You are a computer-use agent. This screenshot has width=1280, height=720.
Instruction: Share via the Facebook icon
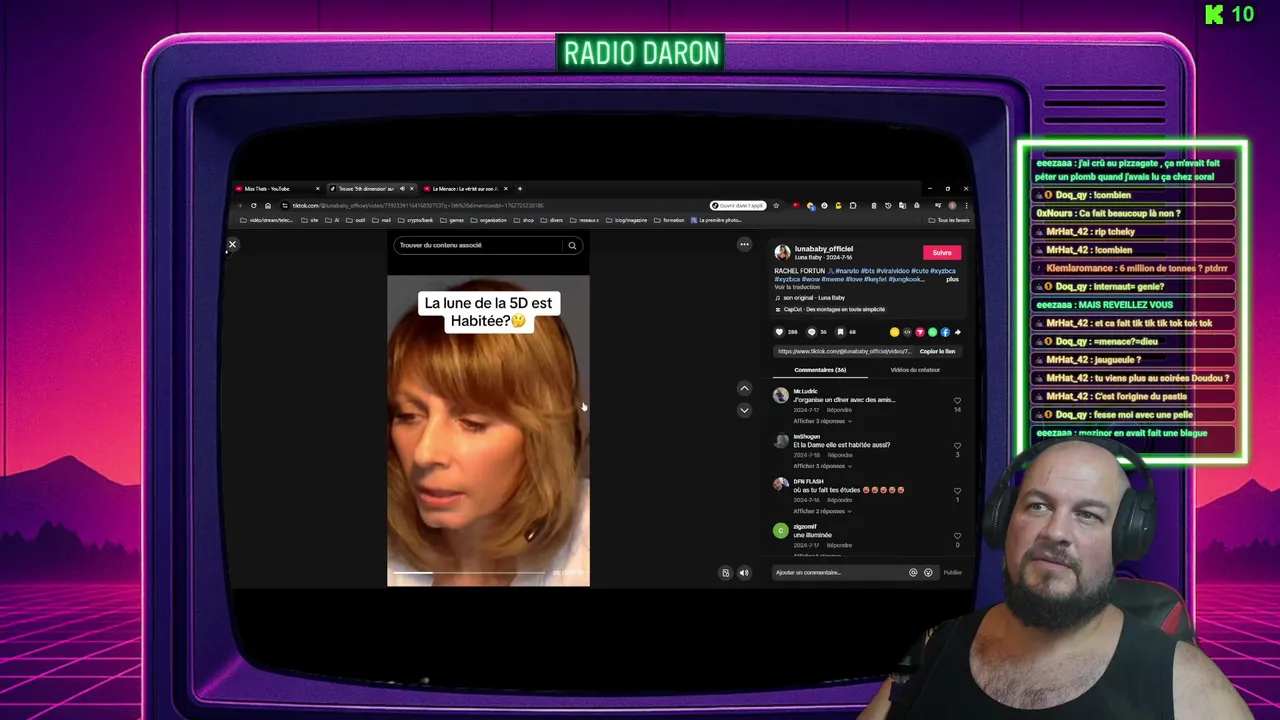pos(945,332)
